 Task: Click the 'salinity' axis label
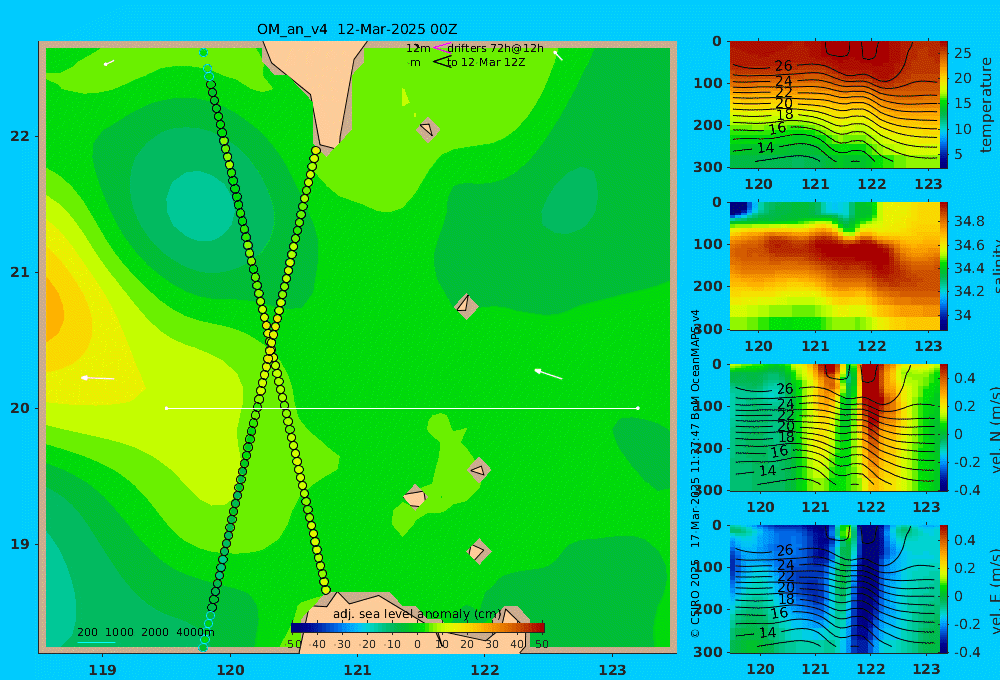point(994,266)
